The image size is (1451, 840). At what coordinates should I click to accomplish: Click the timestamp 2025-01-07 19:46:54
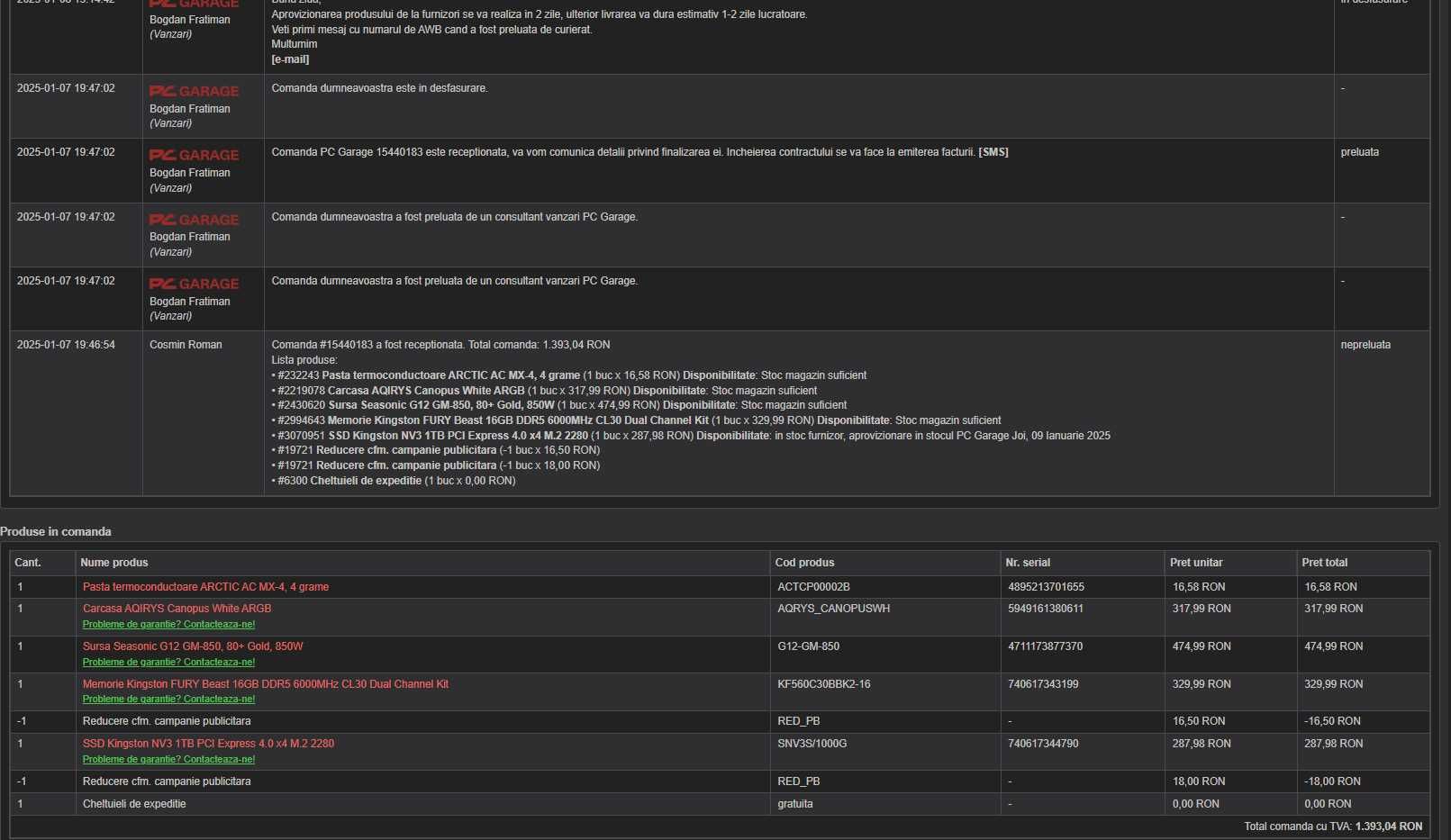66,345
